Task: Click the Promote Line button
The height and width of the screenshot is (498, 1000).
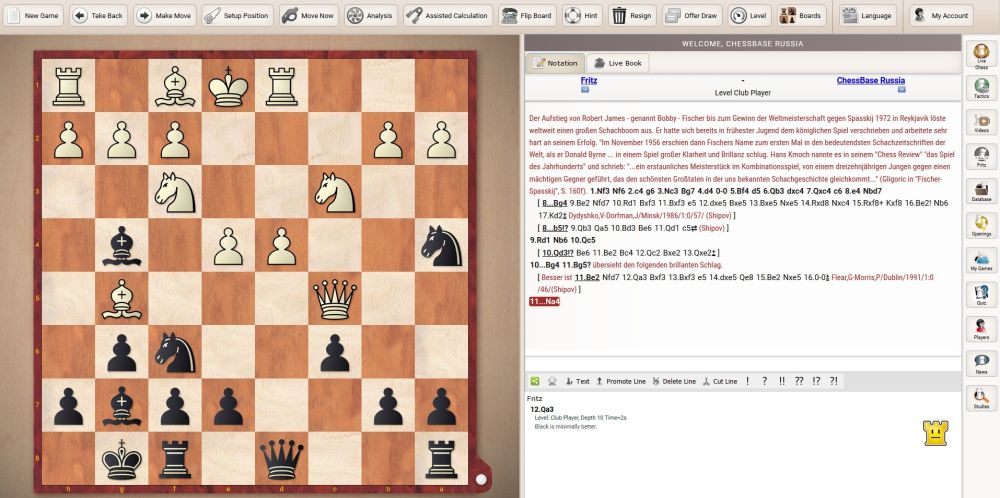Action: pyautogui.click(x=620, y=381)
